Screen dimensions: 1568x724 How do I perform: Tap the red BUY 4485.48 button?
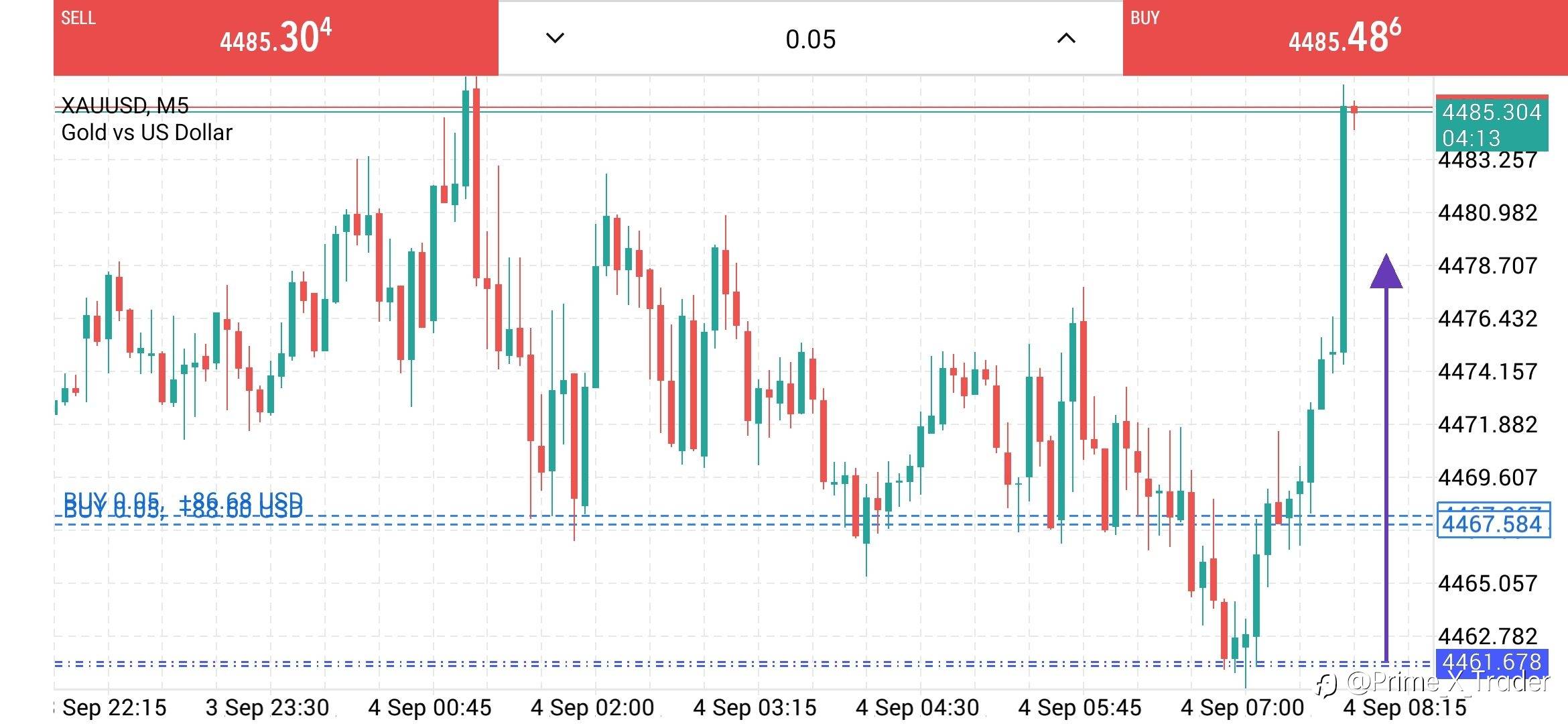pyautogui.click(x=1345, y=38)
